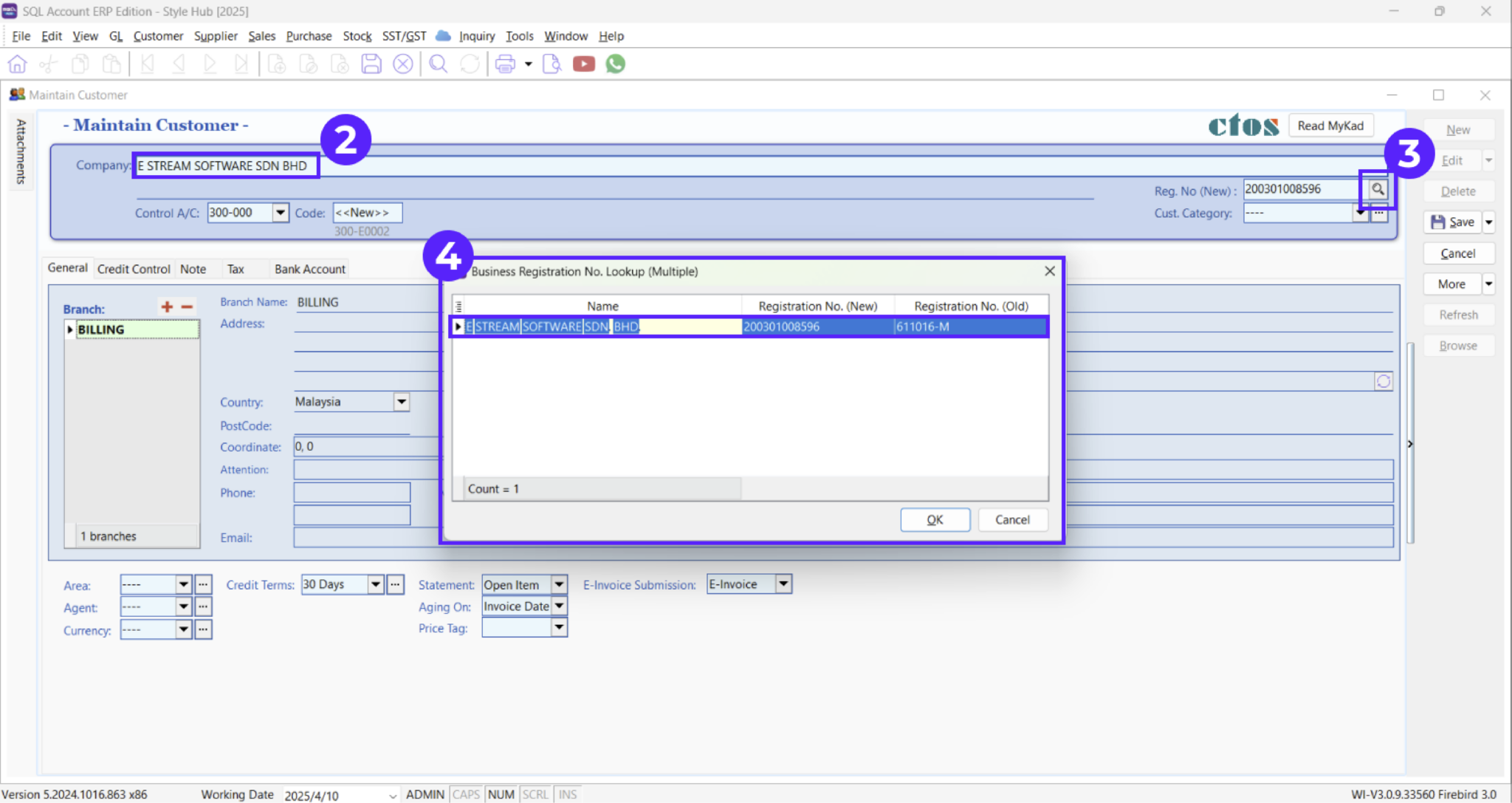
Task: Open the E-Invoice Submission dropdown
Action: (783, 584)
